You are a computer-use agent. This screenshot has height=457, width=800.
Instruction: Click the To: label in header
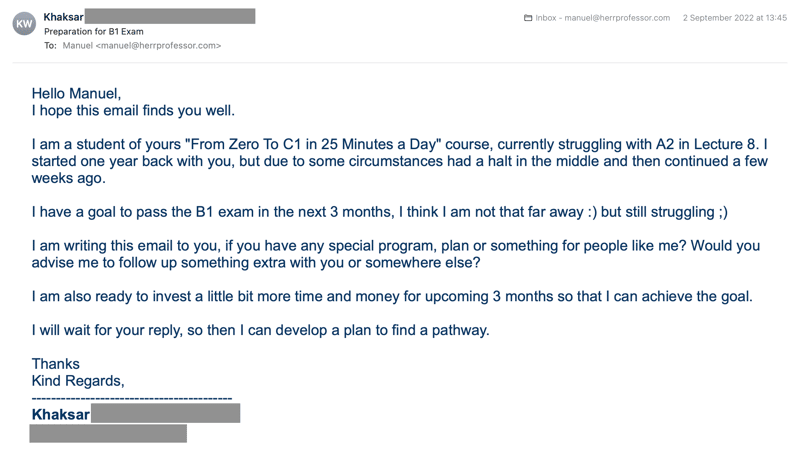click(50, 45)
